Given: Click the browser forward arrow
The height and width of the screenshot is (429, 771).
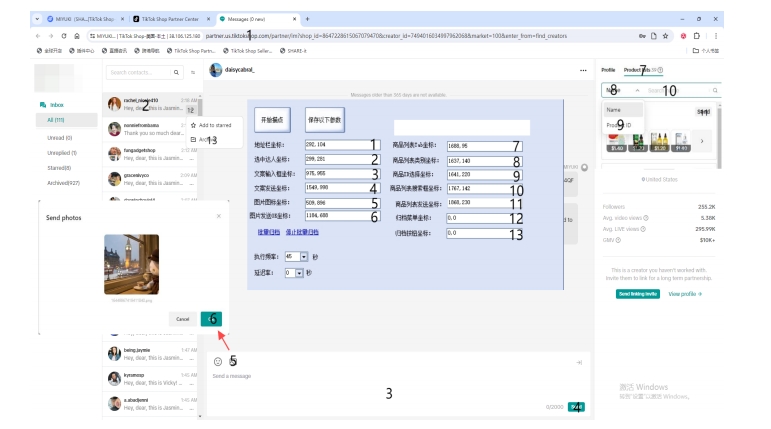Looking at the screenshot, I should click(51, 36).
